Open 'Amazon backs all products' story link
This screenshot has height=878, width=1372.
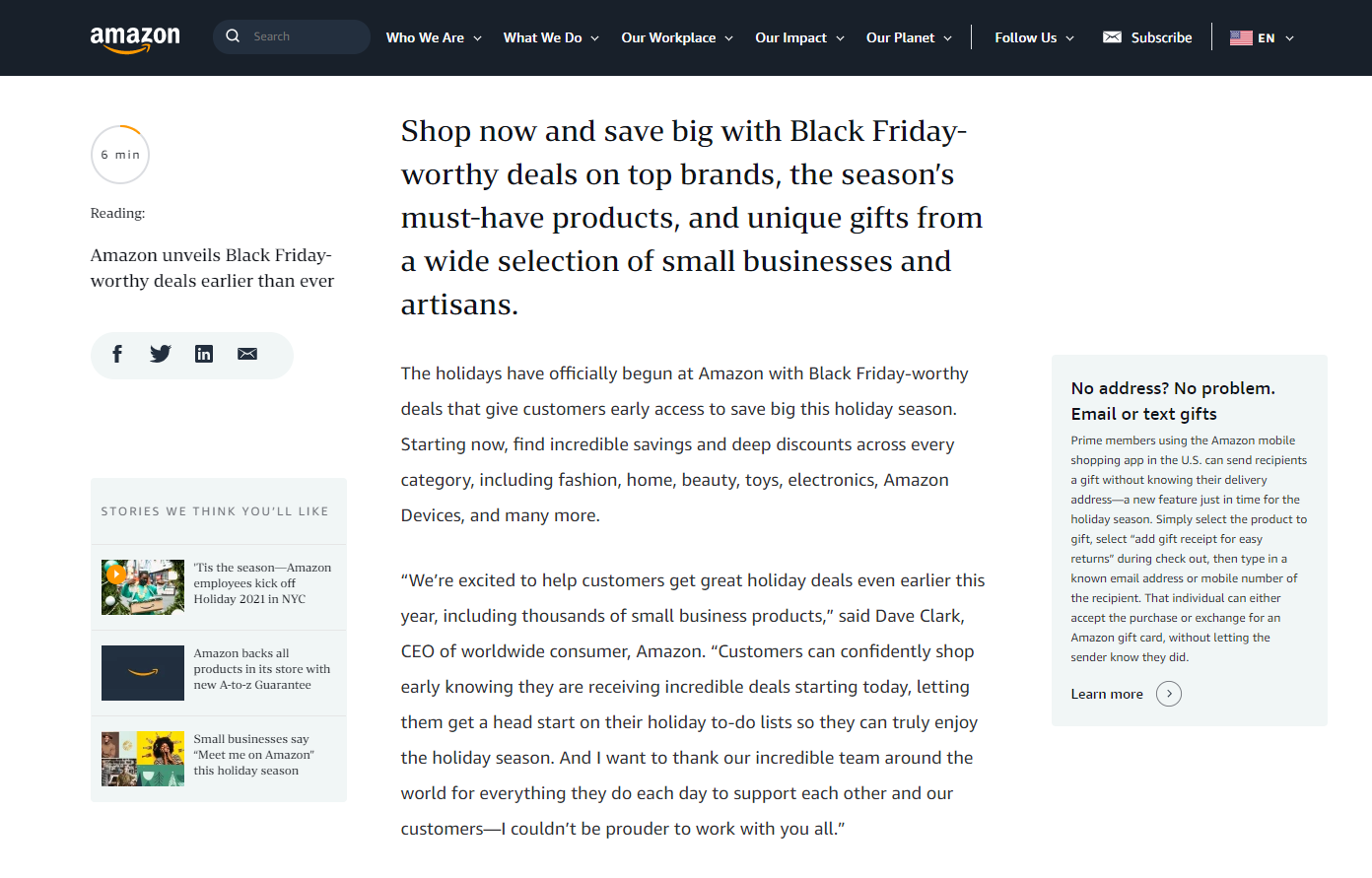pyautogui.click(x=261, y=669)
